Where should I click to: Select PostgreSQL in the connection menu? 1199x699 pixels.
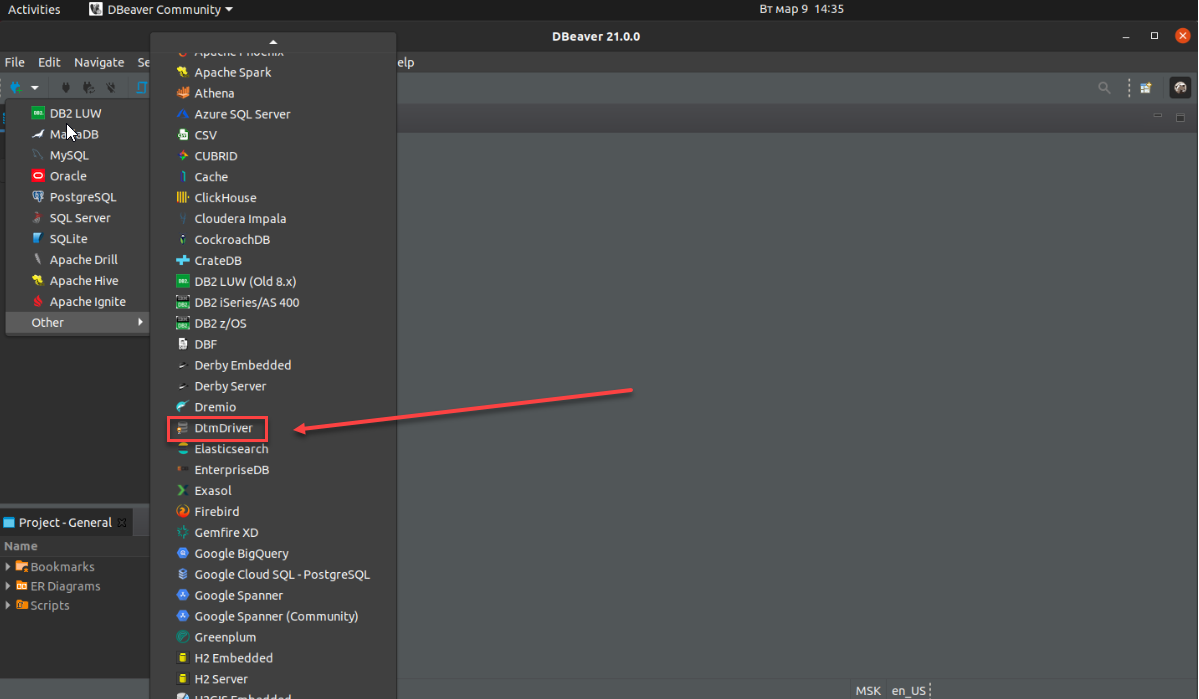83,197
